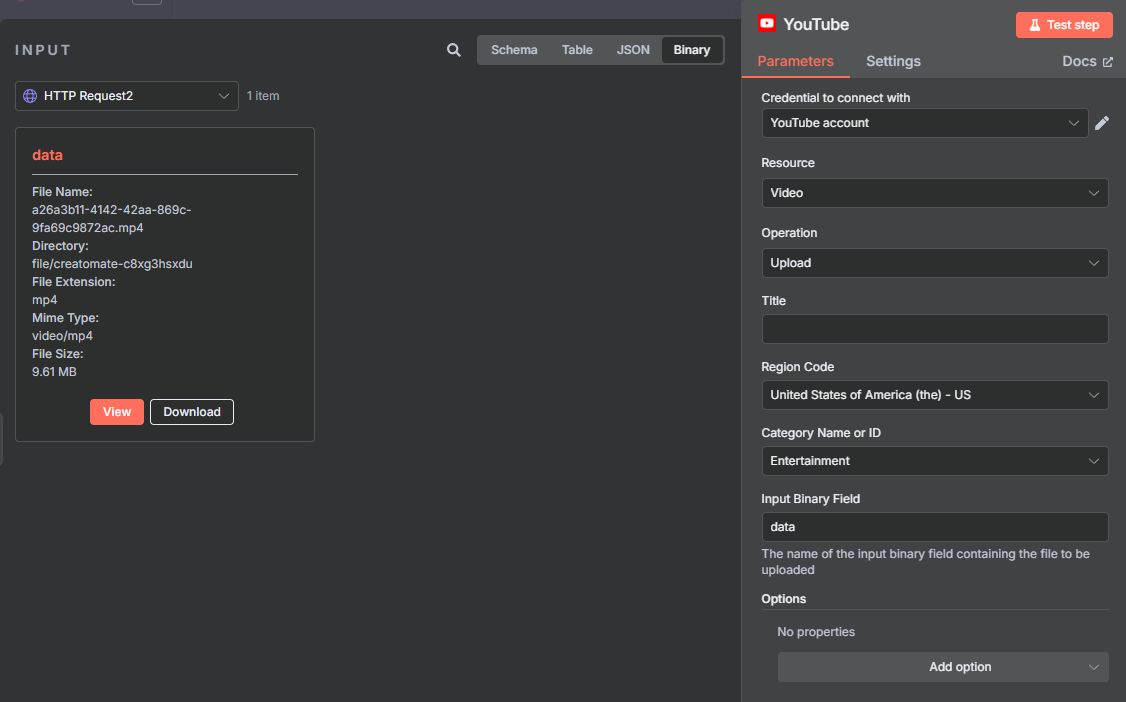The width and height of the screenshot is (1126, 702).
Task: Expand the HTTP Request2 source dropdown
Action: 127,96
